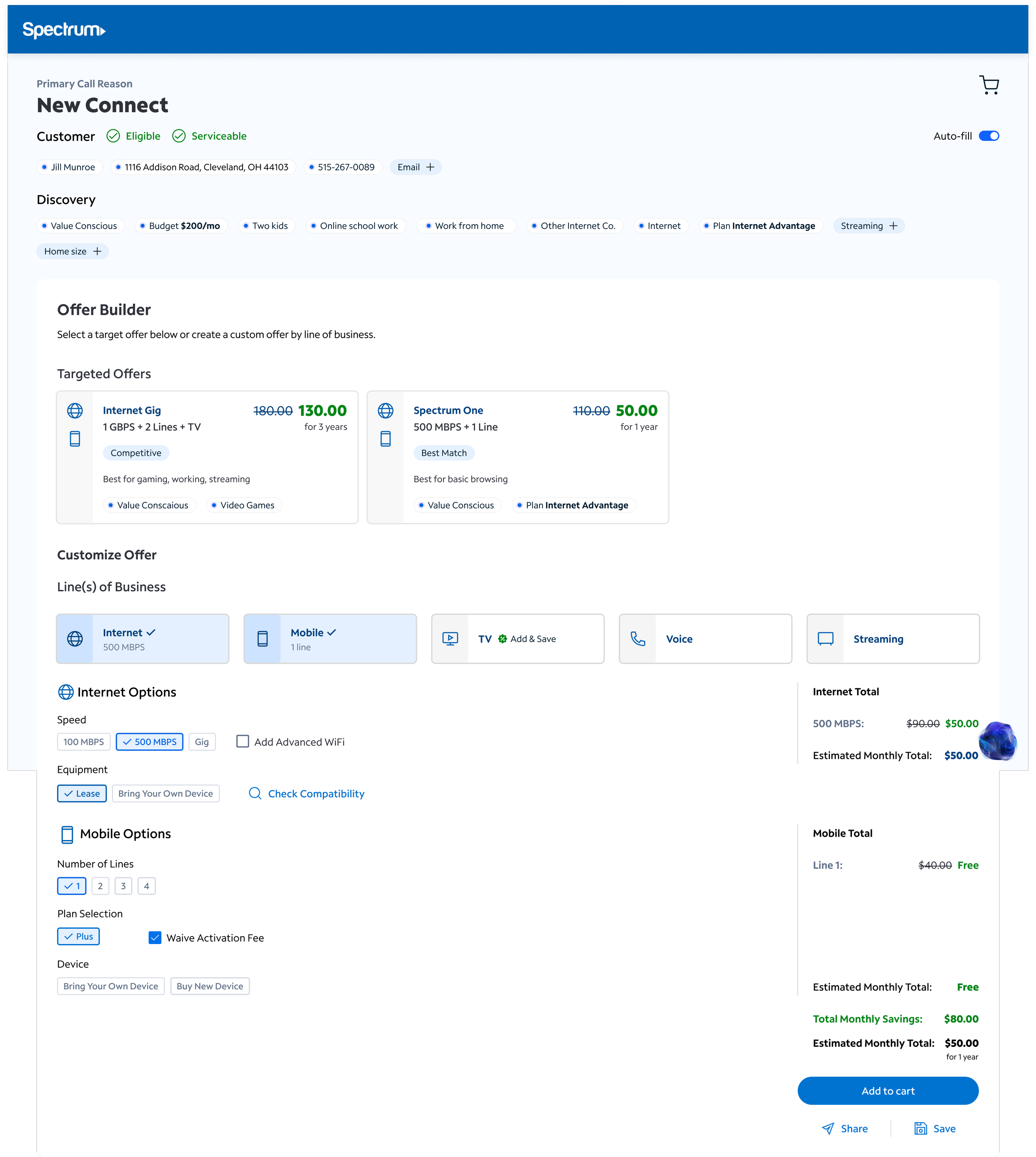Click the plus icon on Home size chip
The image size is (1036, 1157).
97,251
